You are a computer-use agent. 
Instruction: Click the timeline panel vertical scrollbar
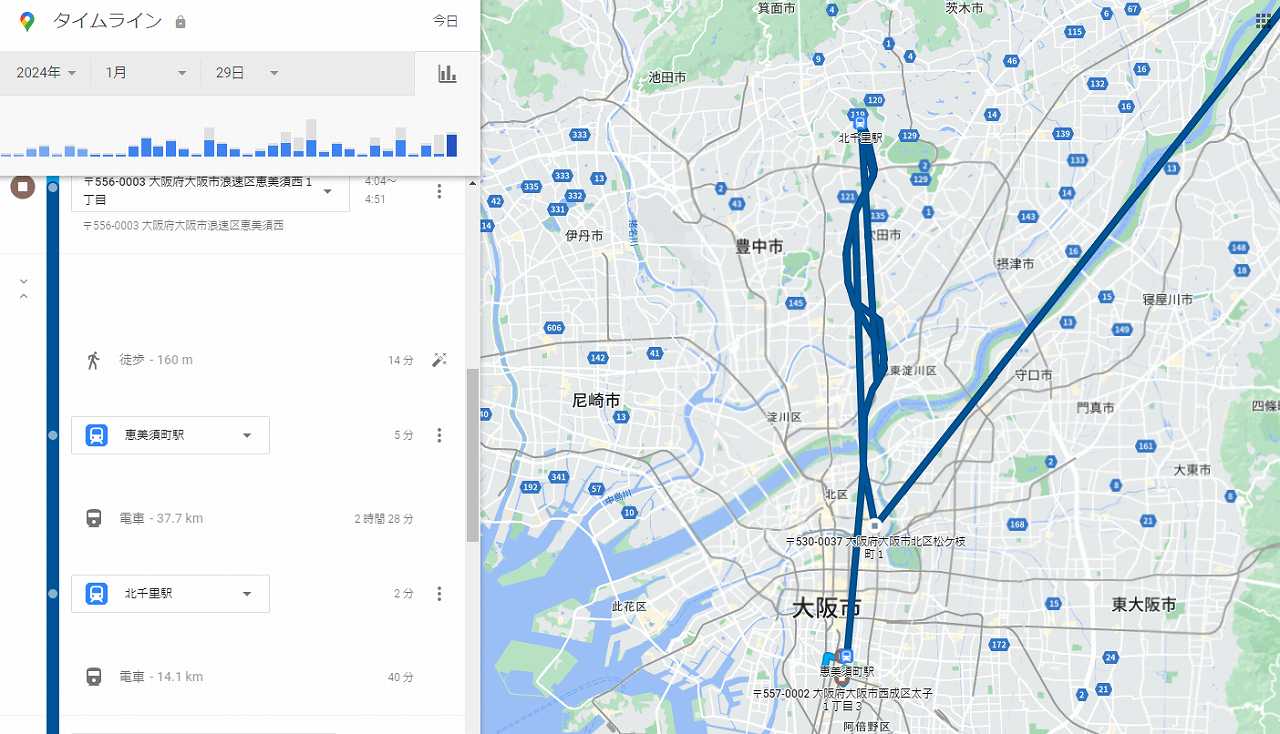[x=472, y=455]
